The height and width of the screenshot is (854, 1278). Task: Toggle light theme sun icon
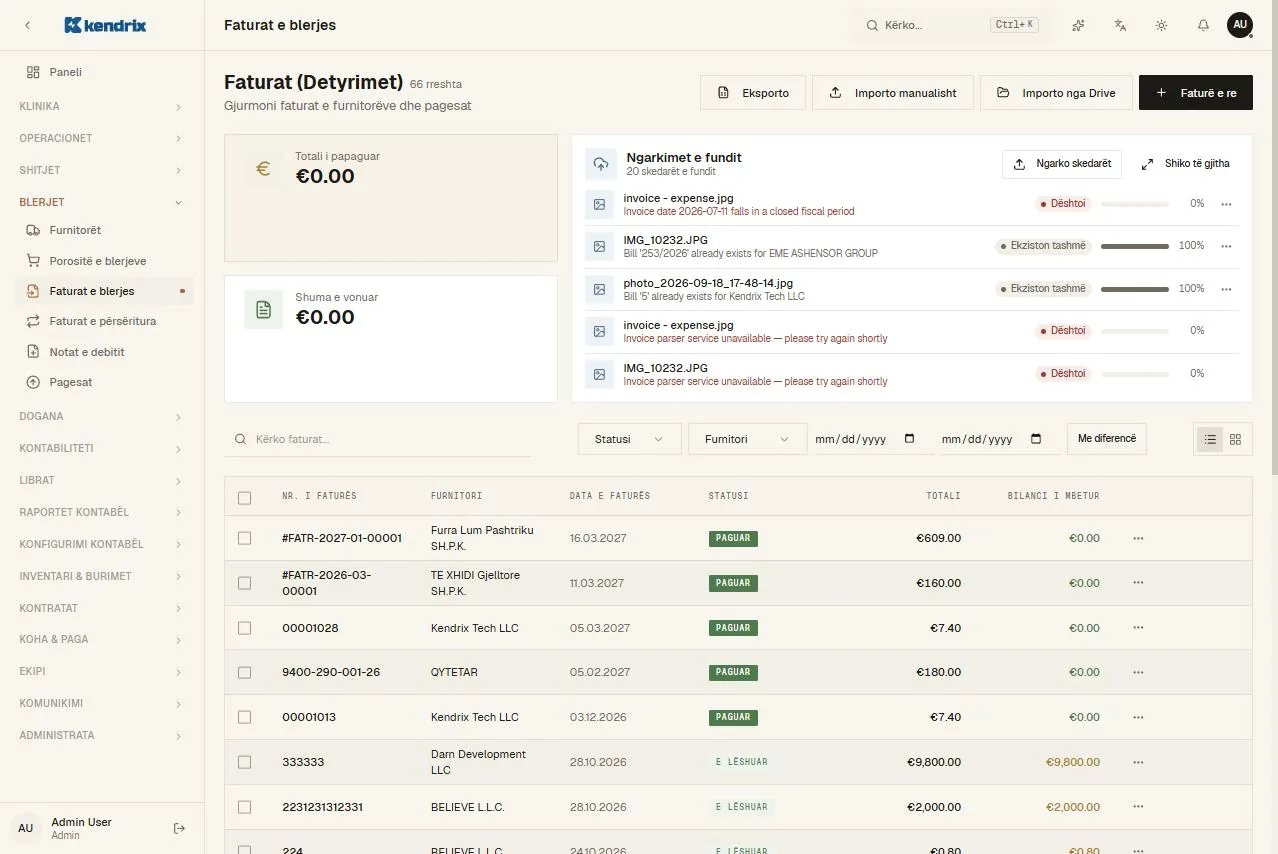pos(1161,25)
